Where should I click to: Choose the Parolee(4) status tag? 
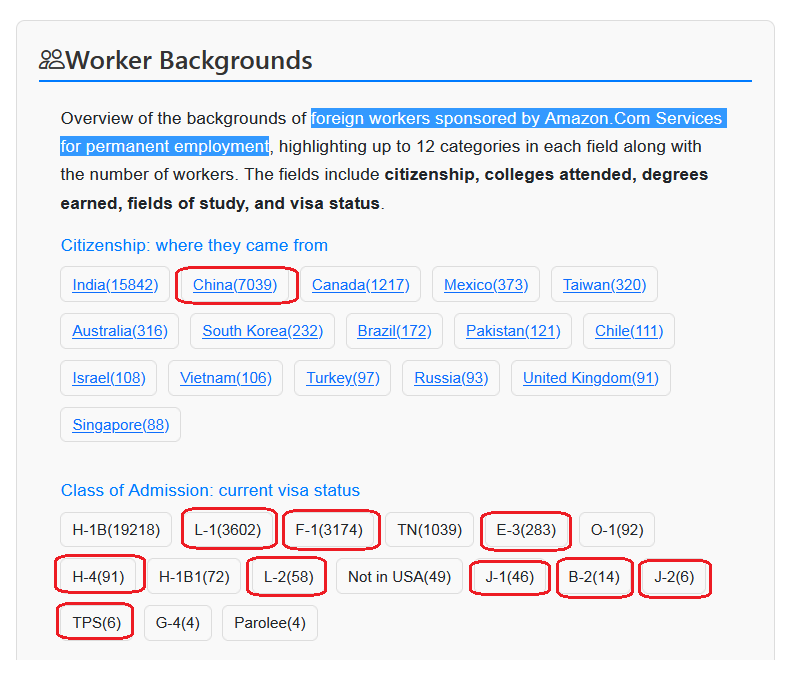click(x=270, y=623)
